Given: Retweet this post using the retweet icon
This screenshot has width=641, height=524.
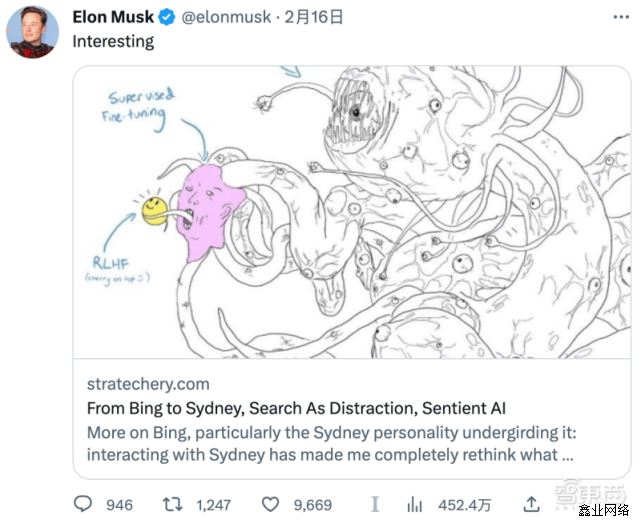Looking at the screenshot, I should pos(173,505).
